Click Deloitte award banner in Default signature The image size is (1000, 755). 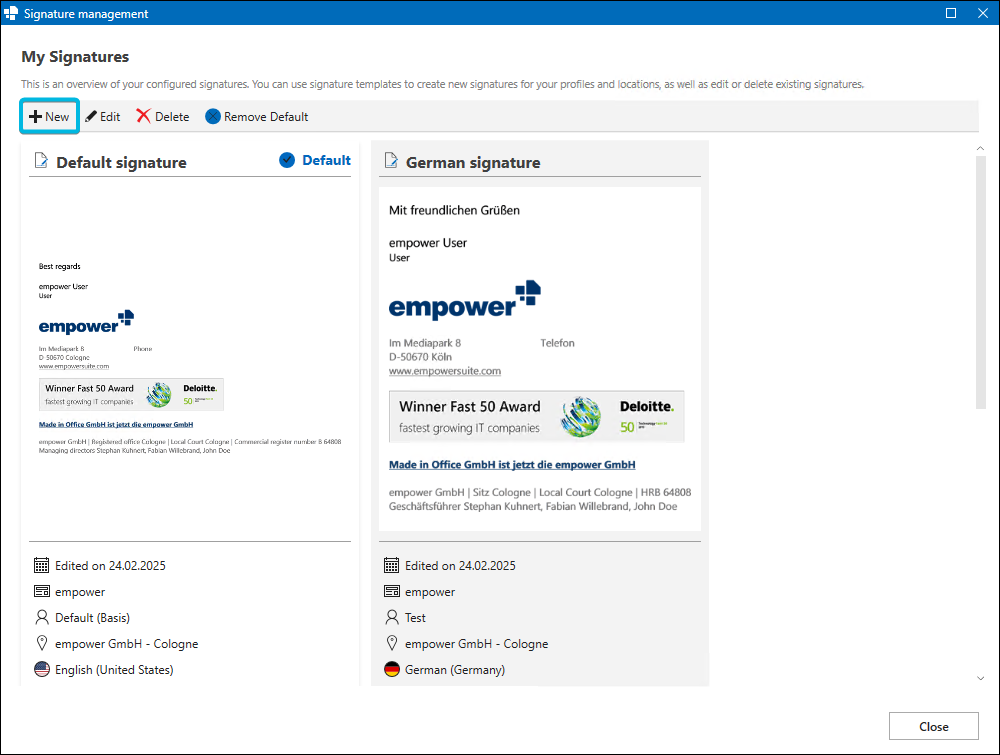(131, 395)
